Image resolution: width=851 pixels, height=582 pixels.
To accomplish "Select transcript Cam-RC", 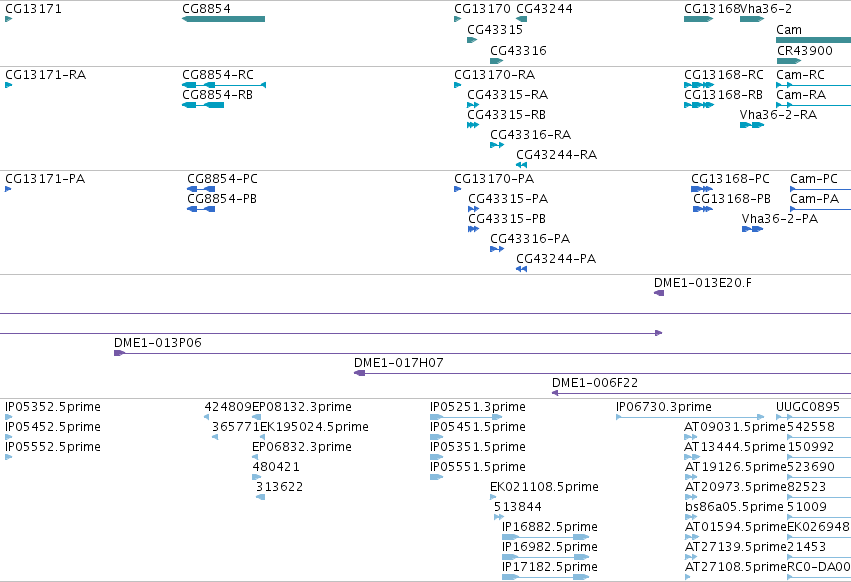I will 800,74.
